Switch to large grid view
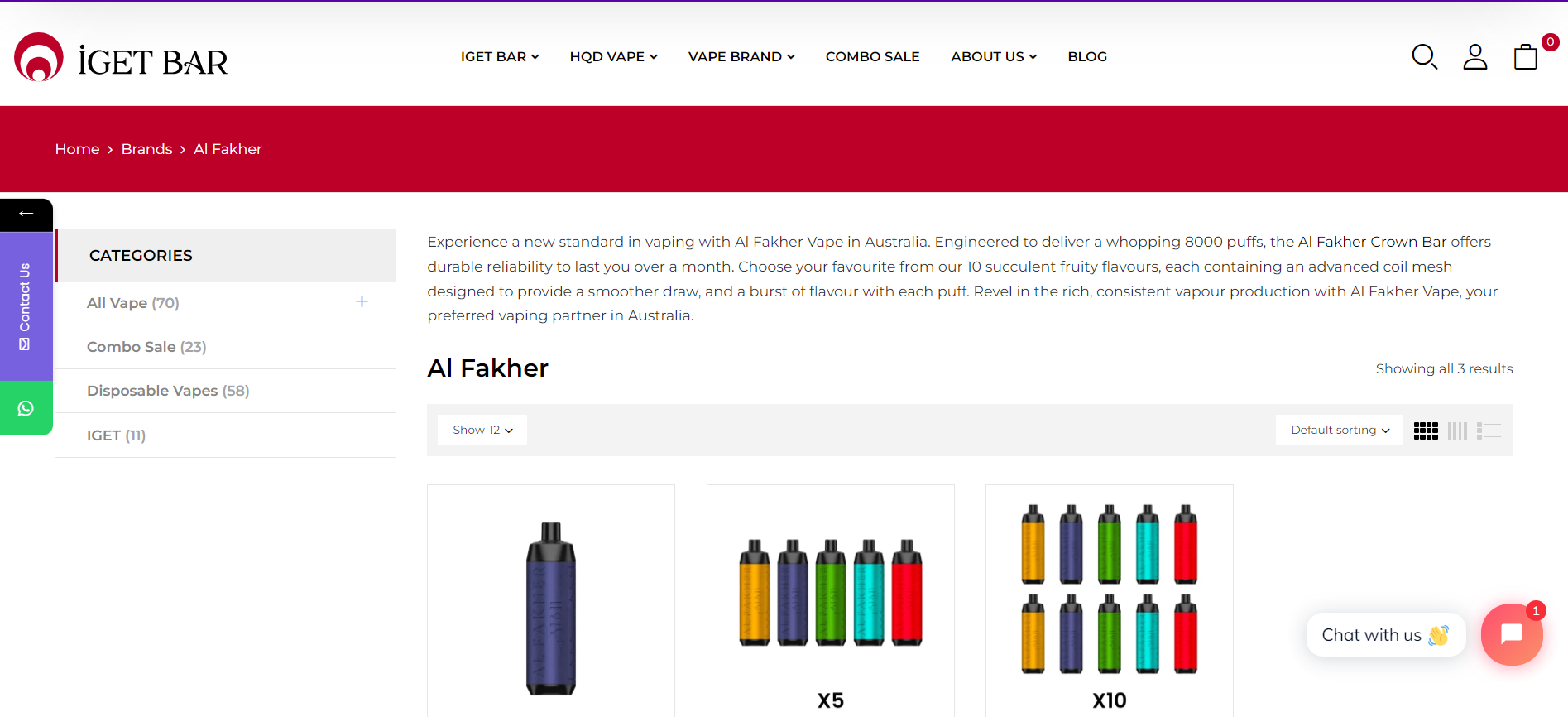Image resolution: width=1568 pixels, height=717 pixels. pyautogui.click(x=1426, y=431)
